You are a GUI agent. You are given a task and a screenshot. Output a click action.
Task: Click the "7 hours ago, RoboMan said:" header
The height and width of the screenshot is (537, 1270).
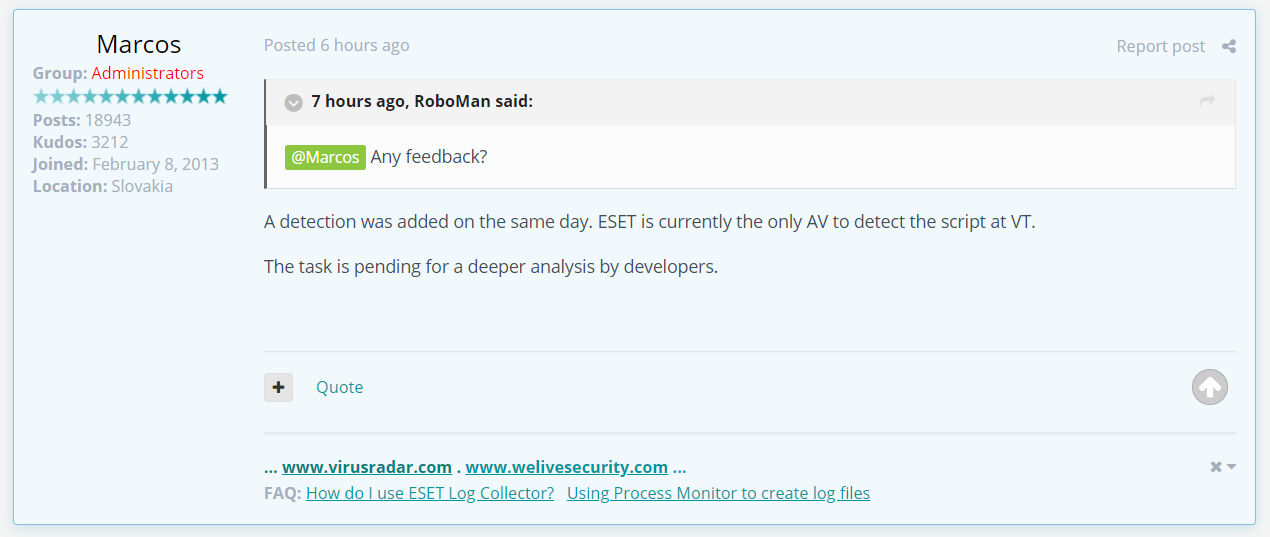coord(421,101)
